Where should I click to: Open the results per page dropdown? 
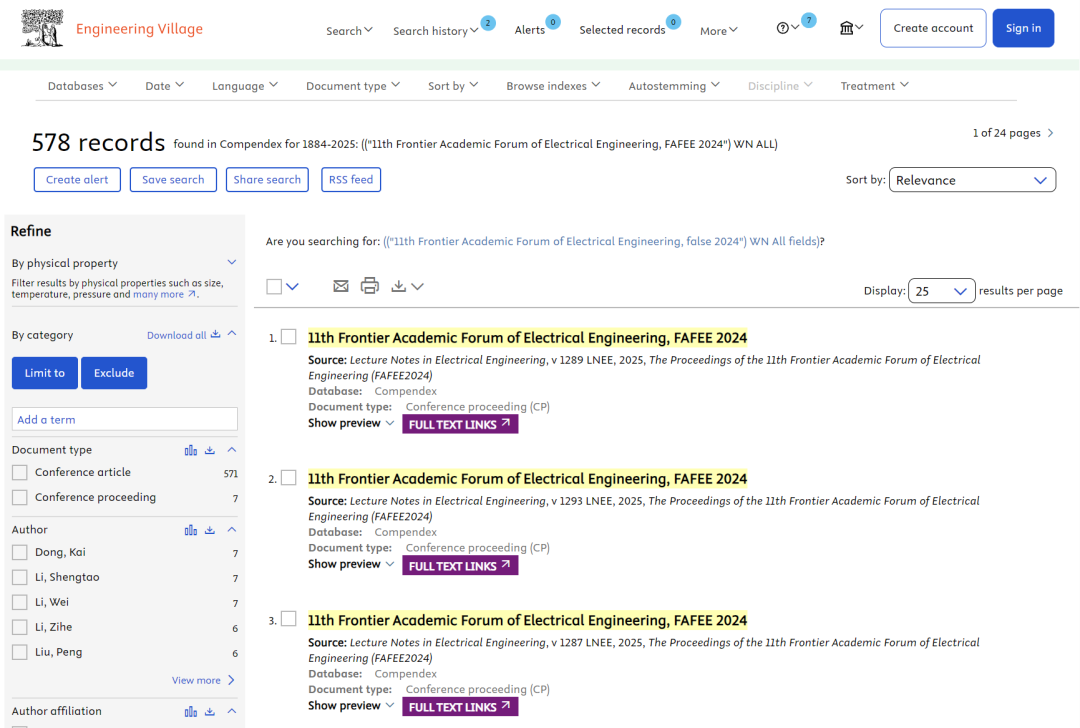pos(941,291)
